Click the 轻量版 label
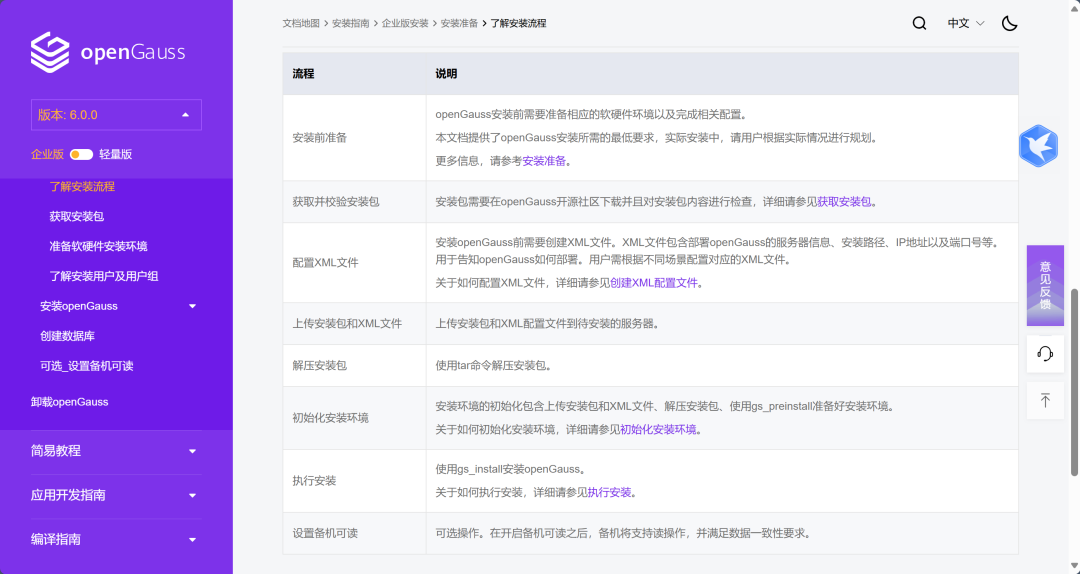 (116, 154)
